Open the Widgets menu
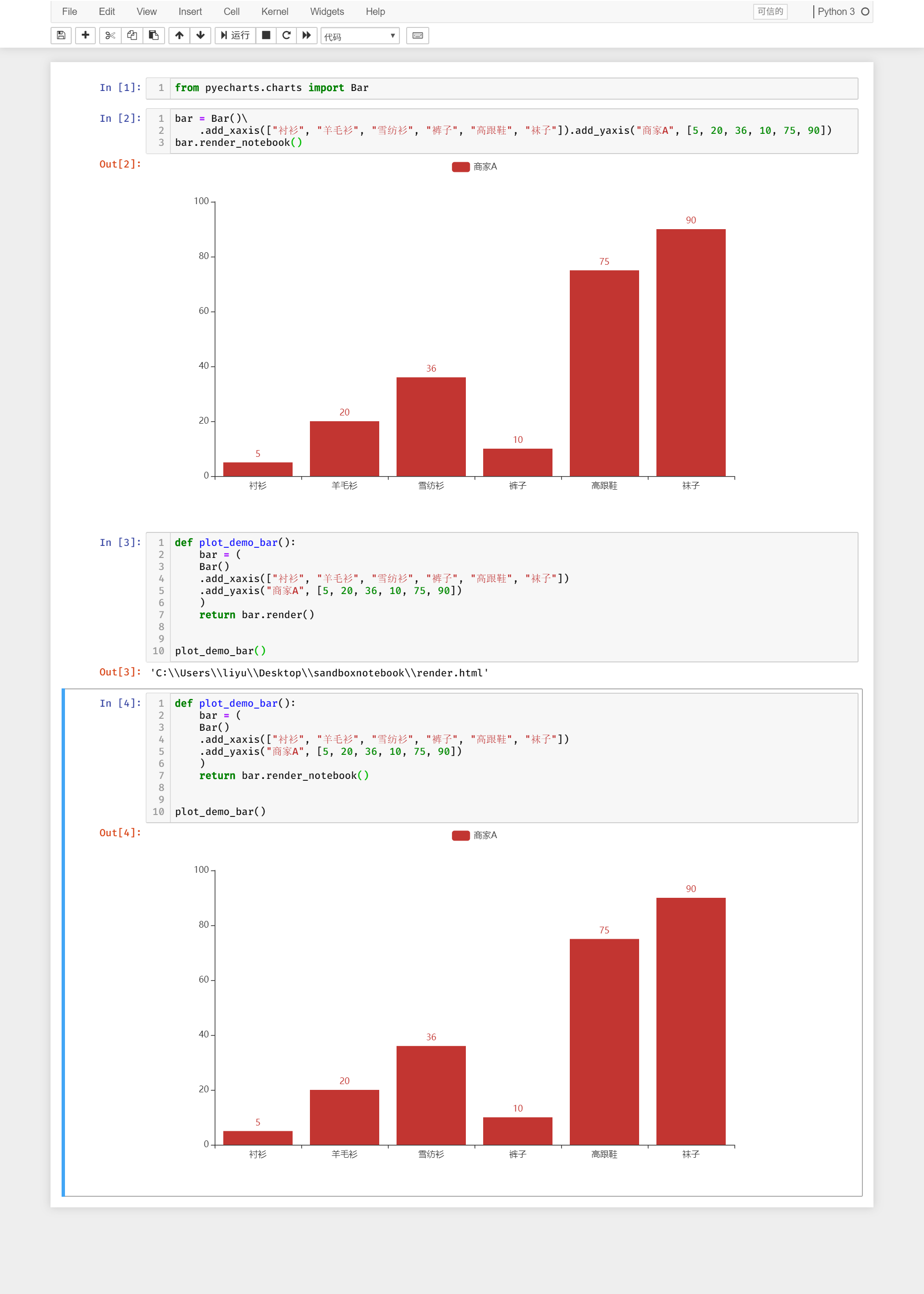The width and height of the screenshot is (924, 1294). coord(327,12)
